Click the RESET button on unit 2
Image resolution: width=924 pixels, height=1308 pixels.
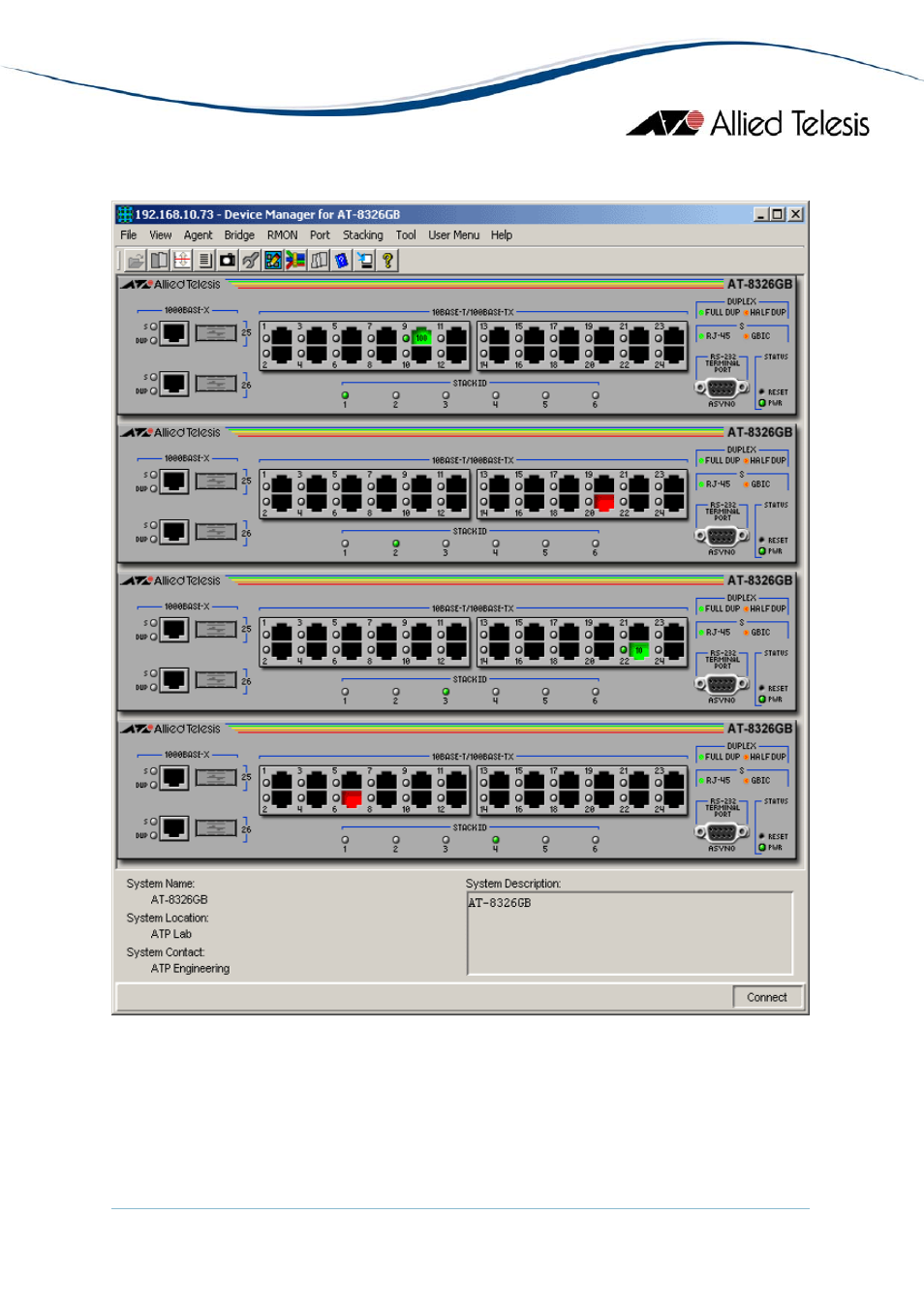pos(762,541)
